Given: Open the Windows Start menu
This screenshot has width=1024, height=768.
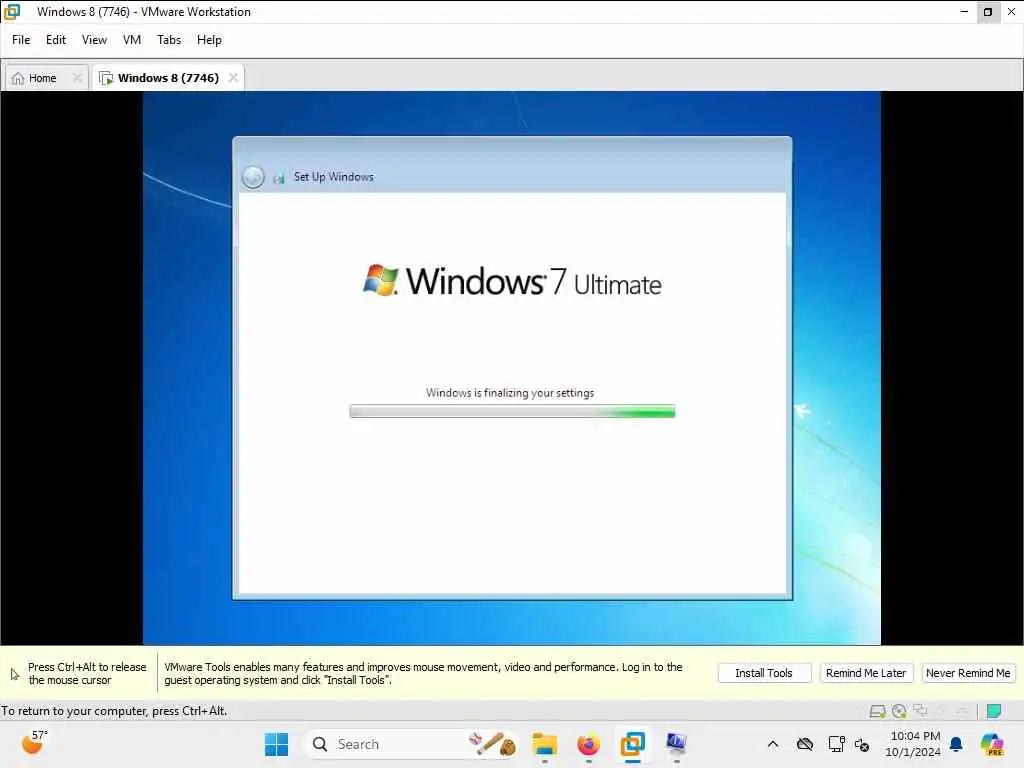Looking at the screenshot, I should pos(276,744).
